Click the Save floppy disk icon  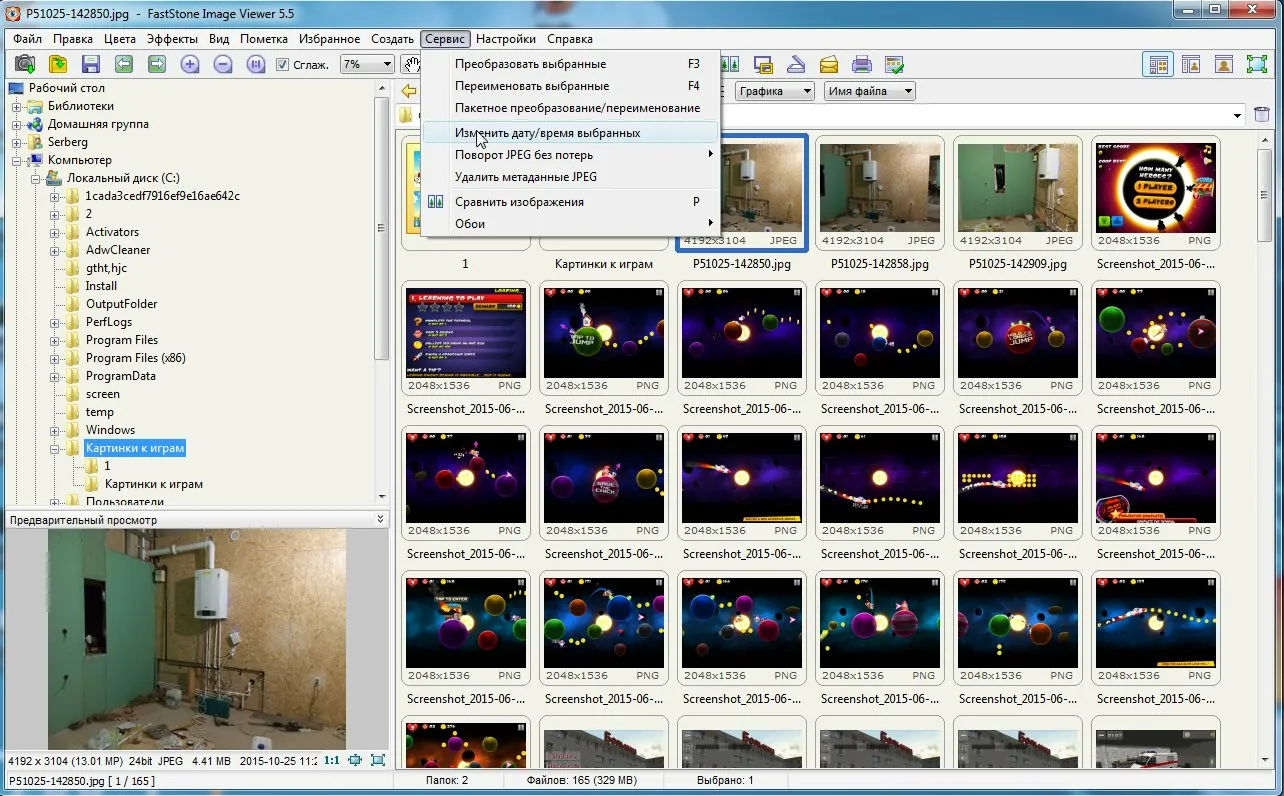click(91, 65)
